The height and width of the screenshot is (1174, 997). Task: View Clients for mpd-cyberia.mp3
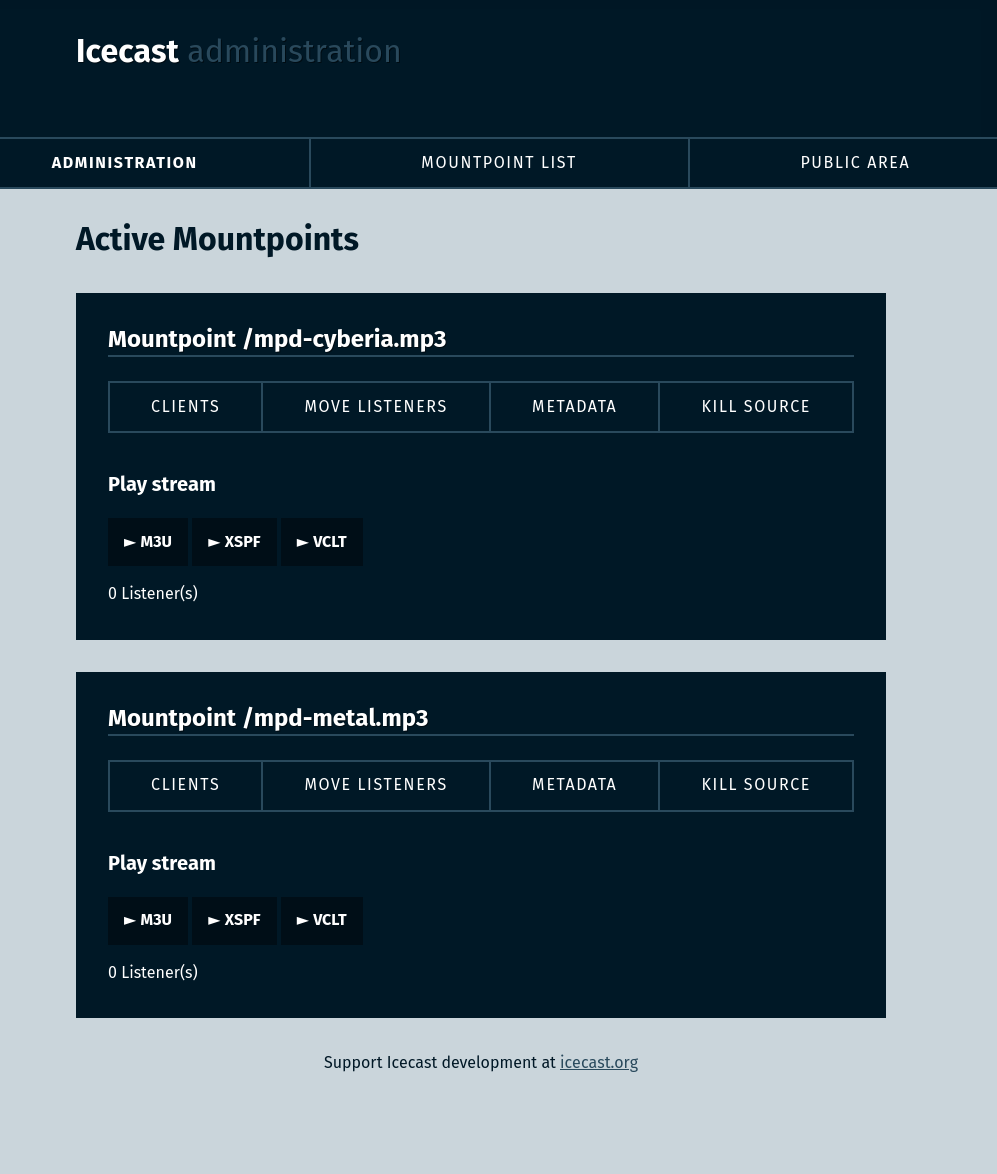click(185, 407)
